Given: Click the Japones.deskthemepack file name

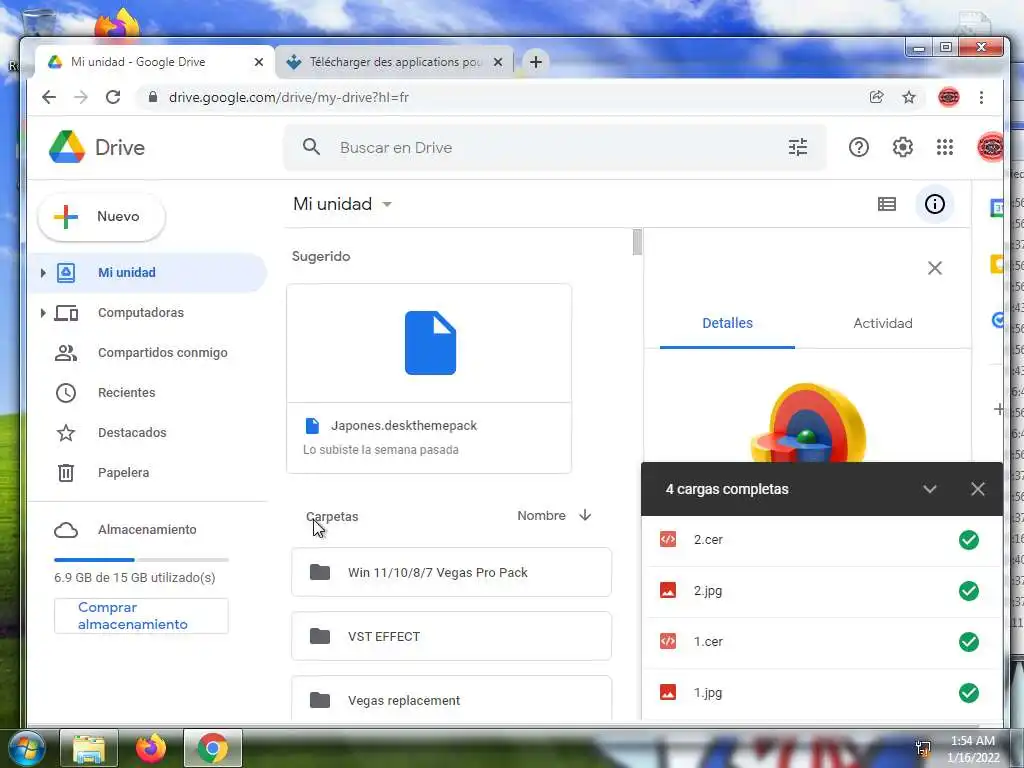Looking at the screenshot, I should point(404,426).
